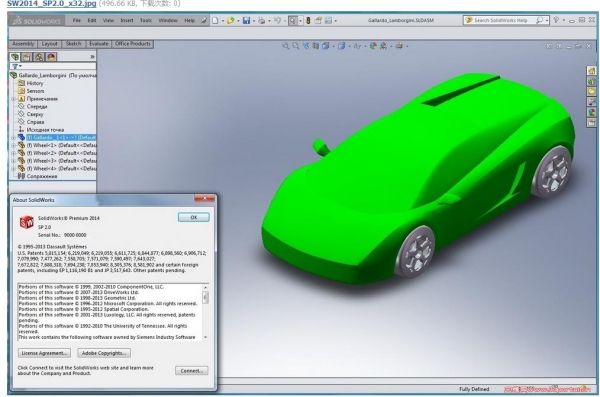The width and height of the screenshot is (600, 397).
Task: Open the File menu
Action: point(77,20)
